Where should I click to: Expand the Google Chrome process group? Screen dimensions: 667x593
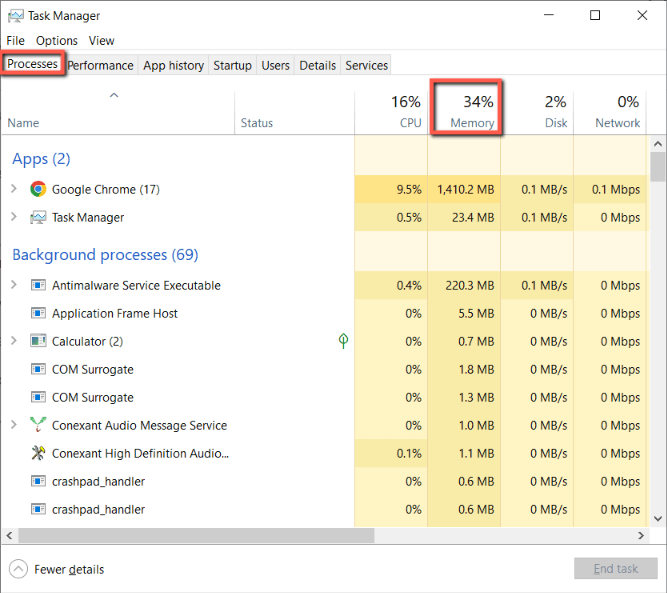pyautogui.click(x=14, y=189)
